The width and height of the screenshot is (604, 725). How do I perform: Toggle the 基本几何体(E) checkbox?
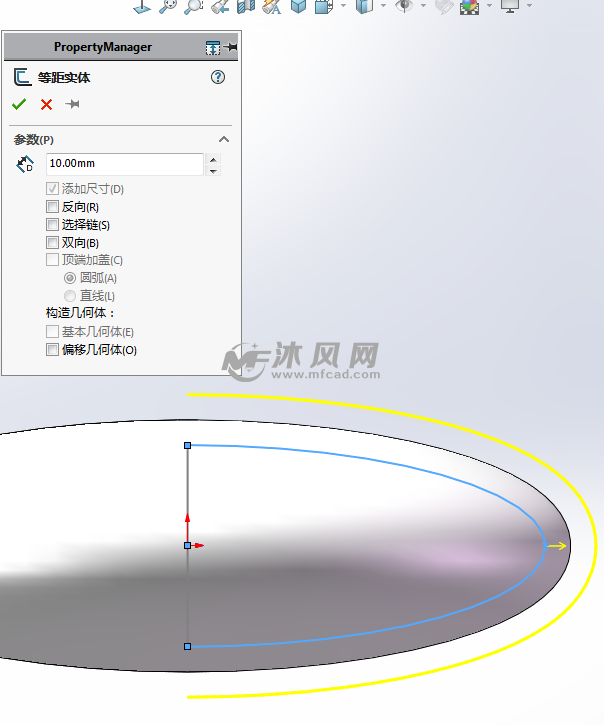point(52,332)
